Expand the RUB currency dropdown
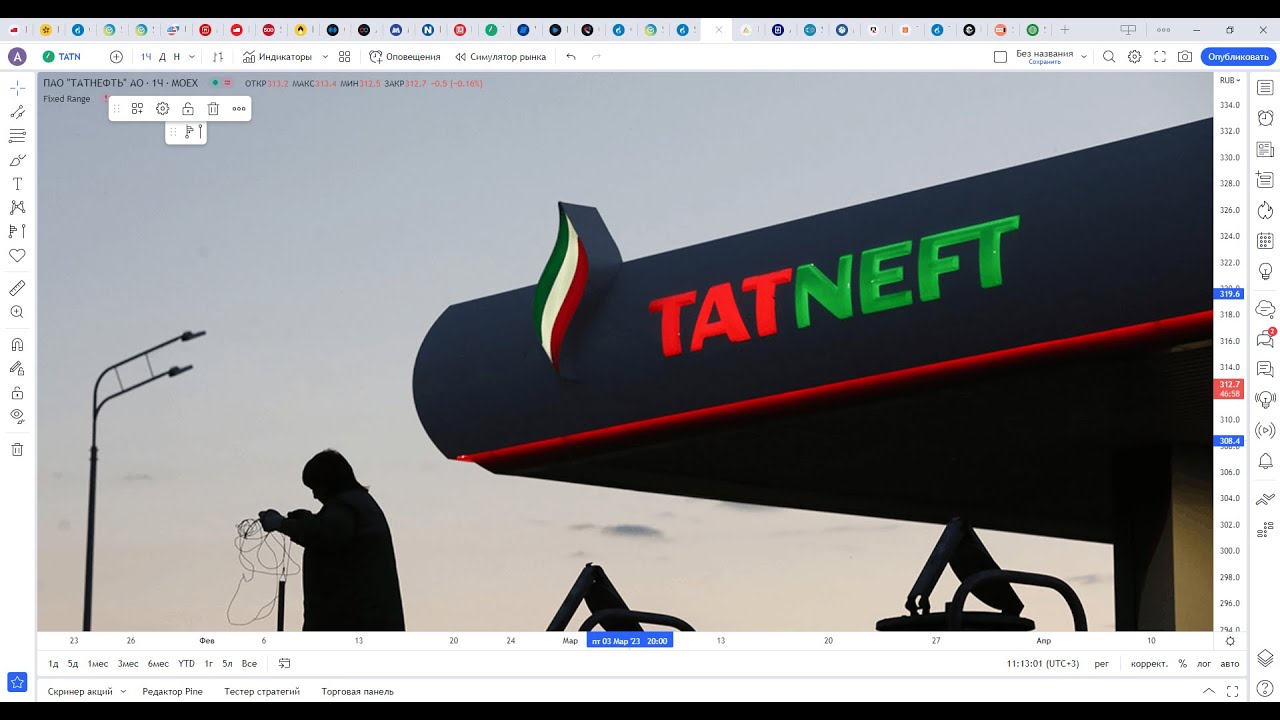 coord(1230,80)
